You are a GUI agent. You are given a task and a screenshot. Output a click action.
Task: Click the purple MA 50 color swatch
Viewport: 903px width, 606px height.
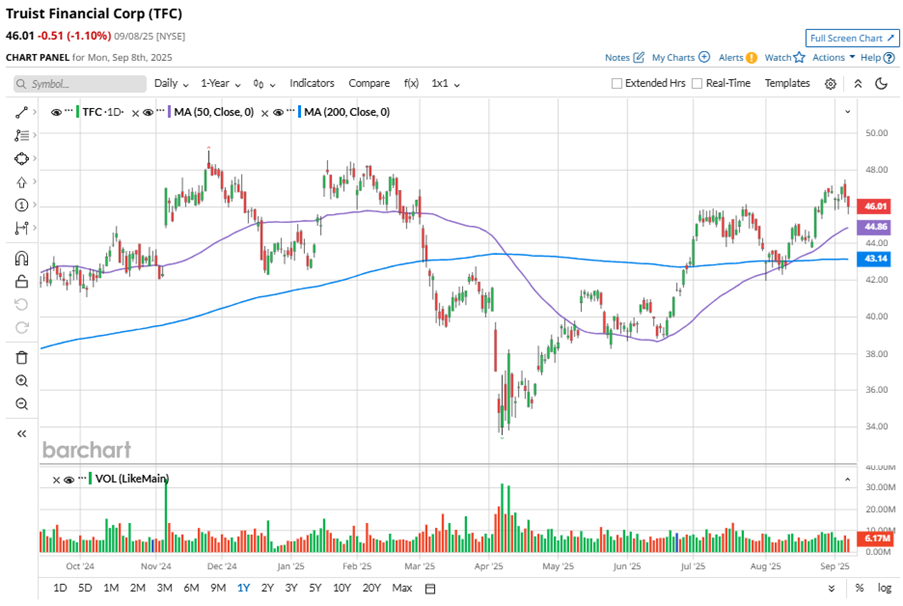(169, 112)
